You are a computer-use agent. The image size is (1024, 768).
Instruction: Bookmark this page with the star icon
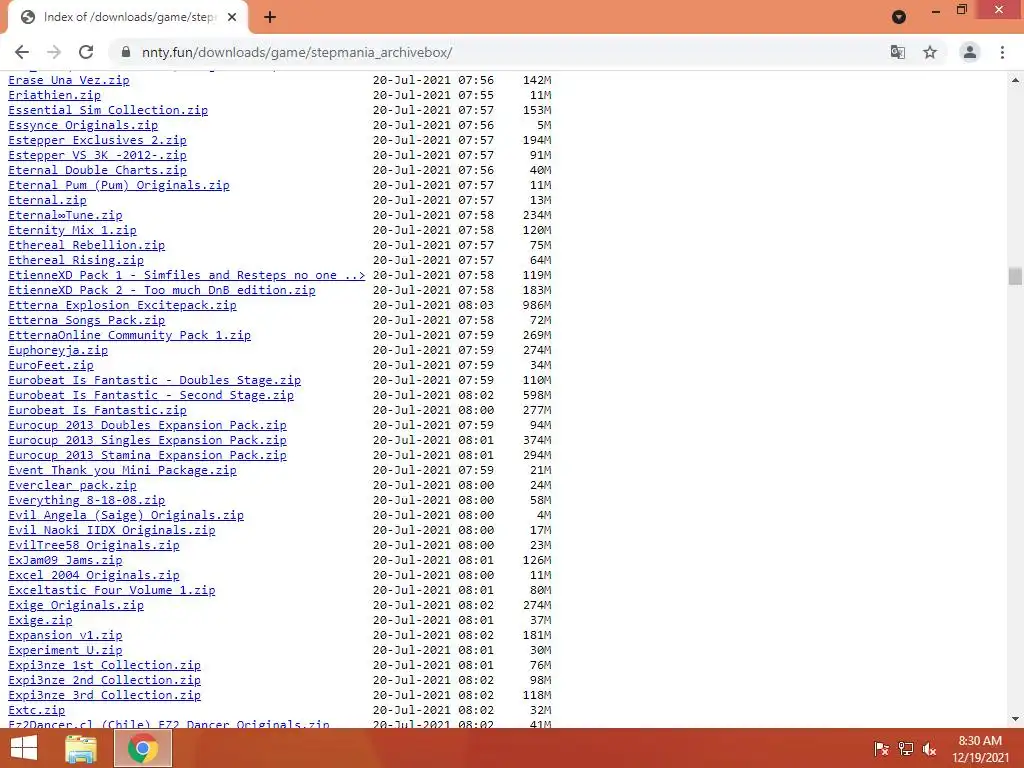[x=930, y=52]
